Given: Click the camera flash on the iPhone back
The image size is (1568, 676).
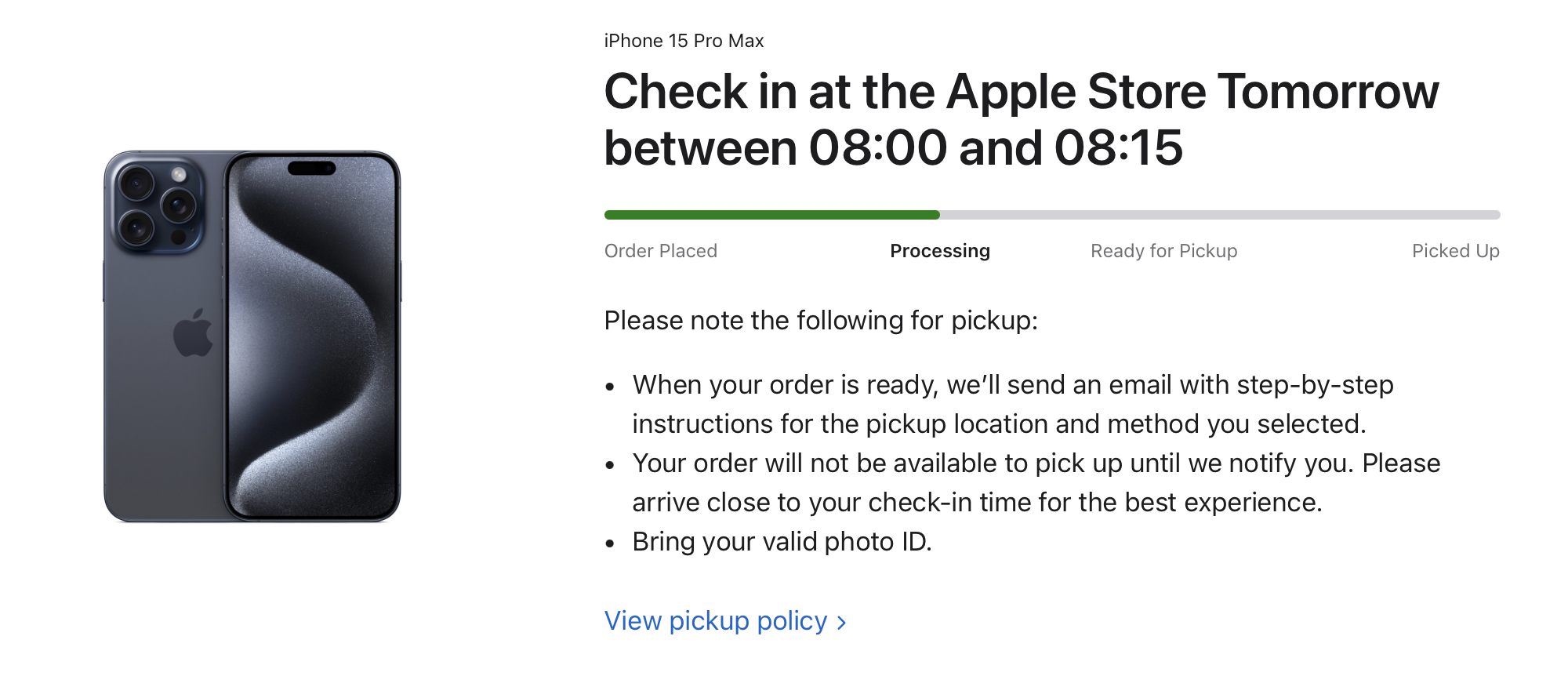Looking at the screenshot, I should (179, 174).
